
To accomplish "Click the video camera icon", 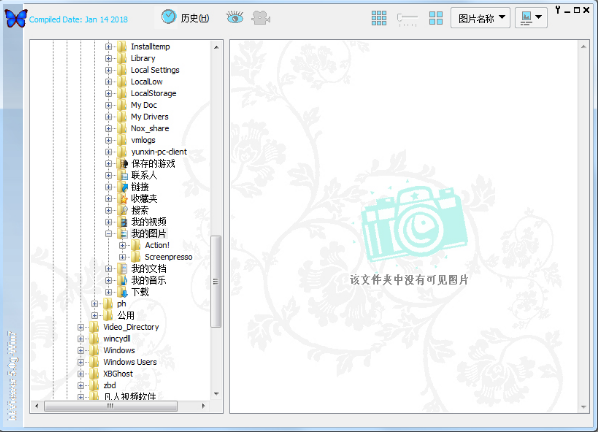I will tap(261, 18).
